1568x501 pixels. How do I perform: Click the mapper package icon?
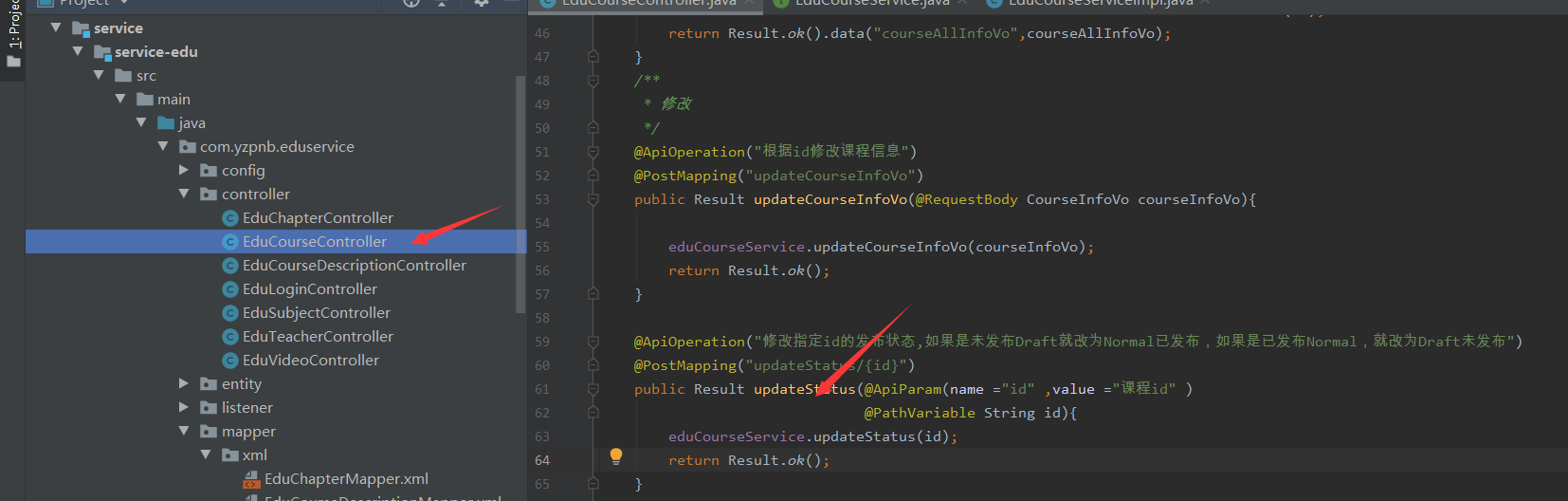pyautogui.click(x=209, y=432)
